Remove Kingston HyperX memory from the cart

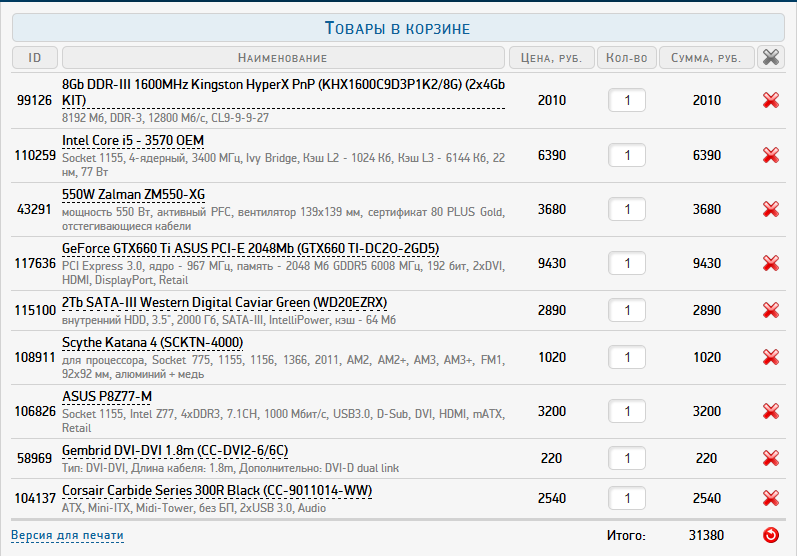[770, 100]
